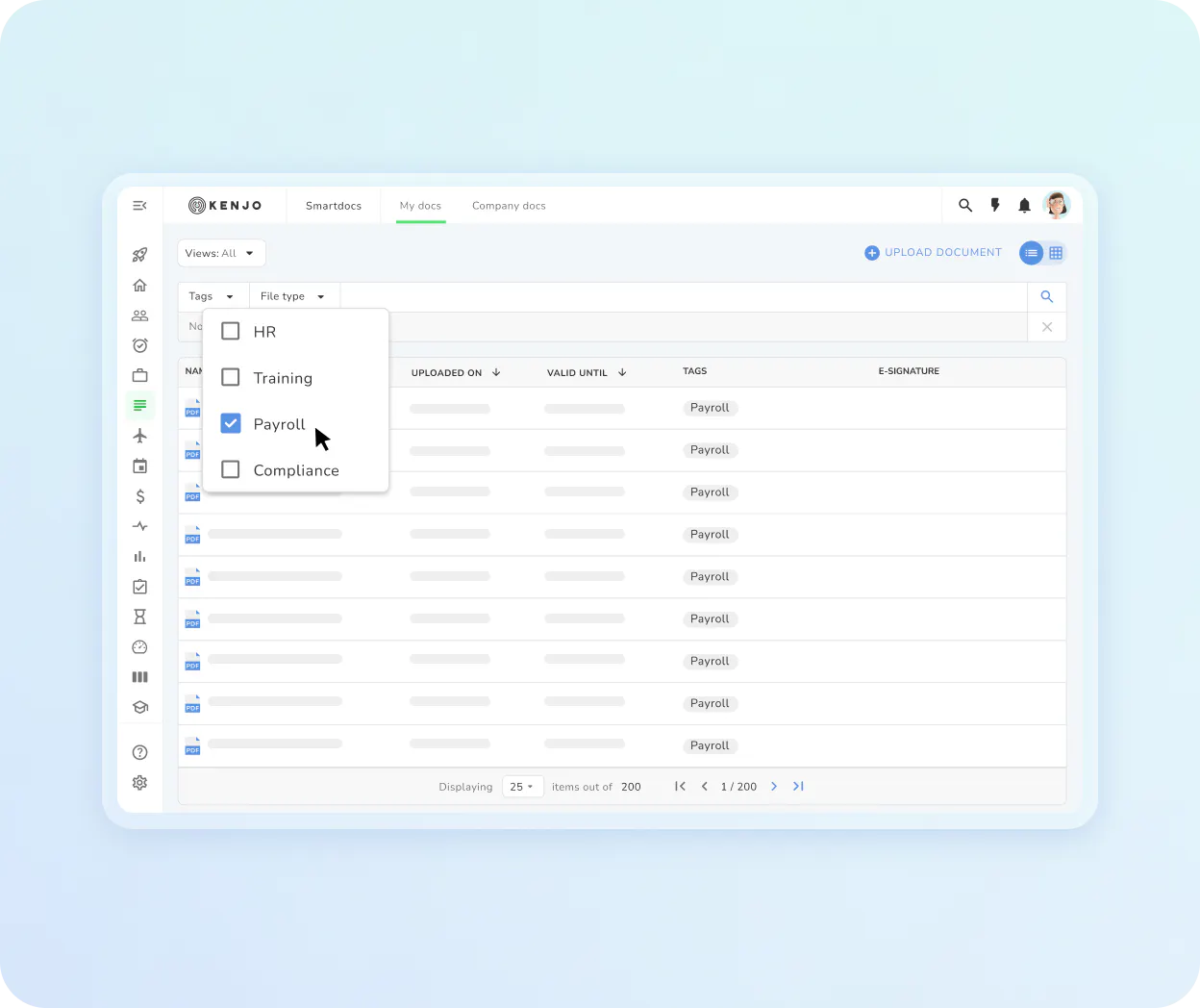
Task: Open the dollar payroll sidebar icon
Action: [139, 496]
